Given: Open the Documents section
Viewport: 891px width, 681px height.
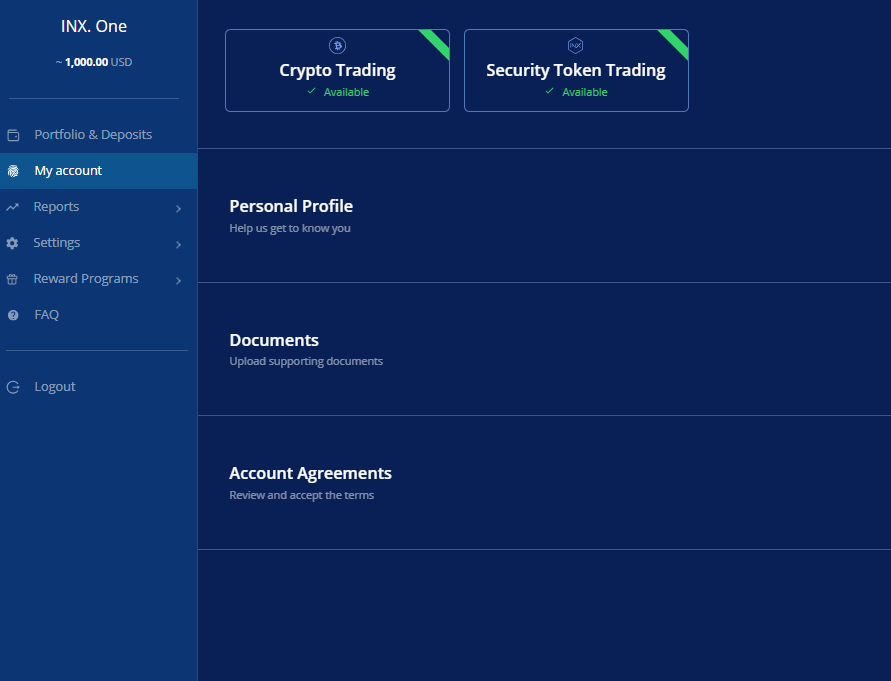Looking at the screenshot, I should tap(544, 349).
